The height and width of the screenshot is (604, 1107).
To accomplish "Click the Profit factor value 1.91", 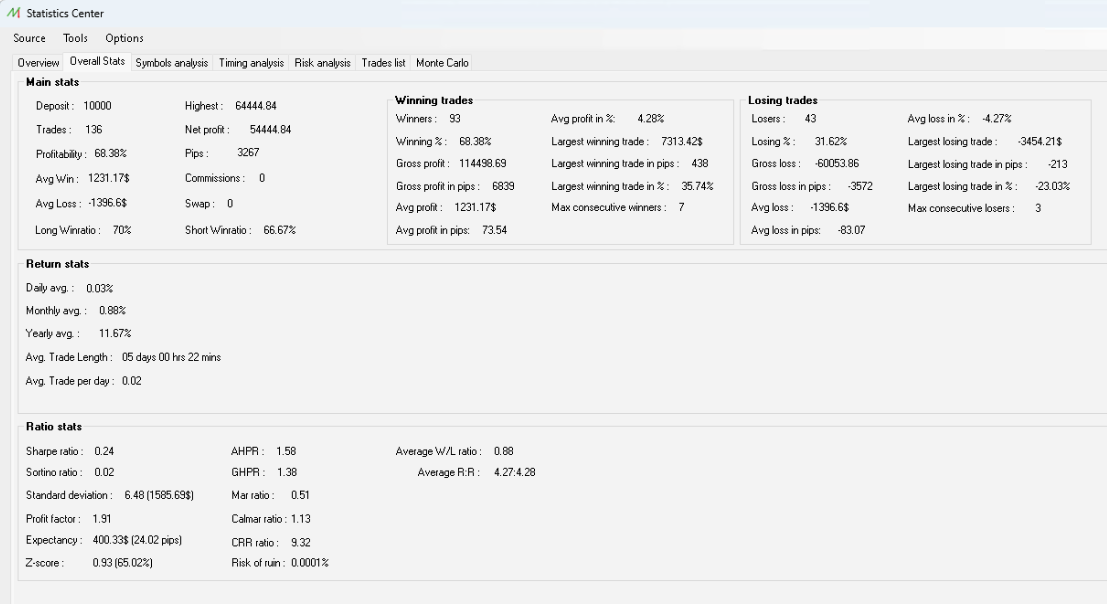I will (102, 519).
